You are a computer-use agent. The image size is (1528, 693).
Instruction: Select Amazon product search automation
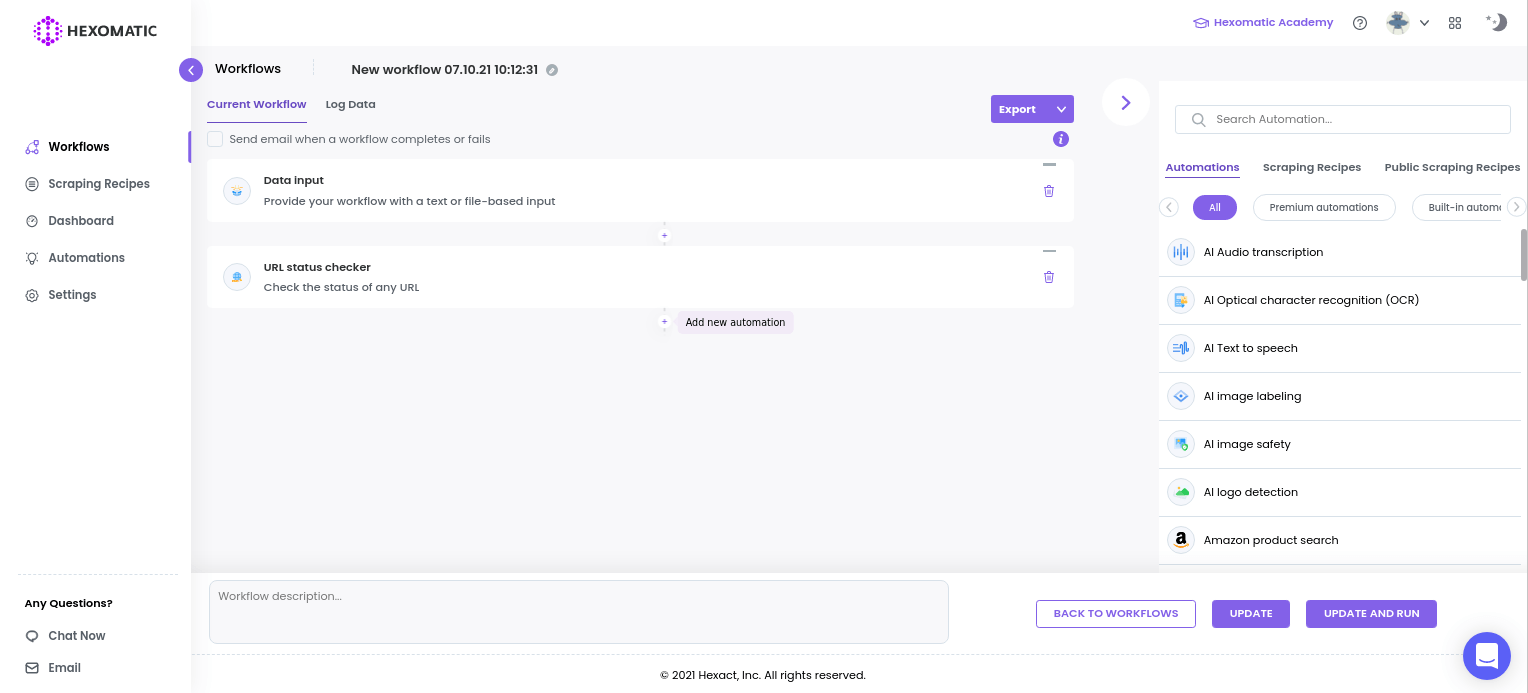point(1270,540)
